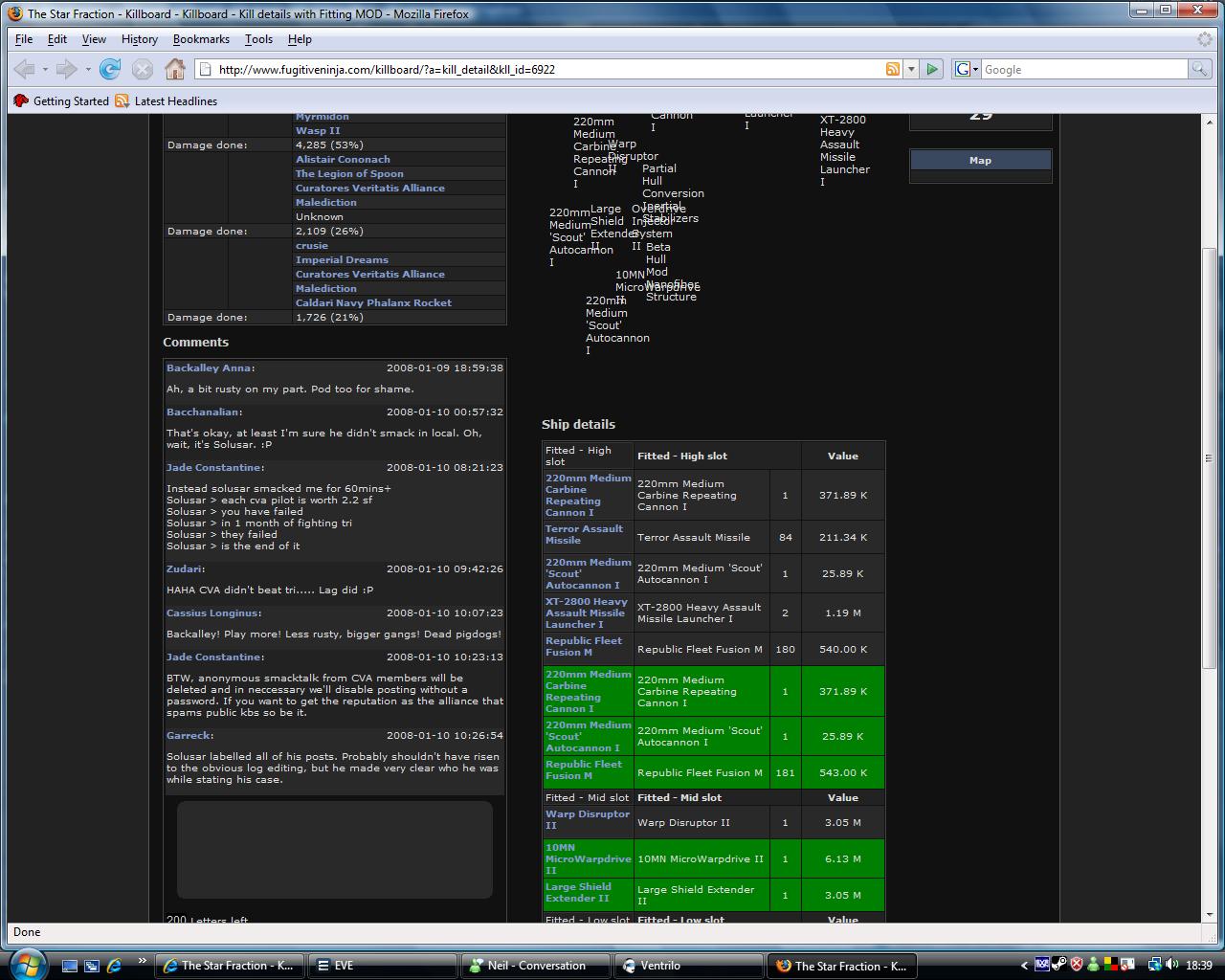Open the Terror Assault Missile item link
Viewport: 1225px width, 980px height.
[585, 534]
